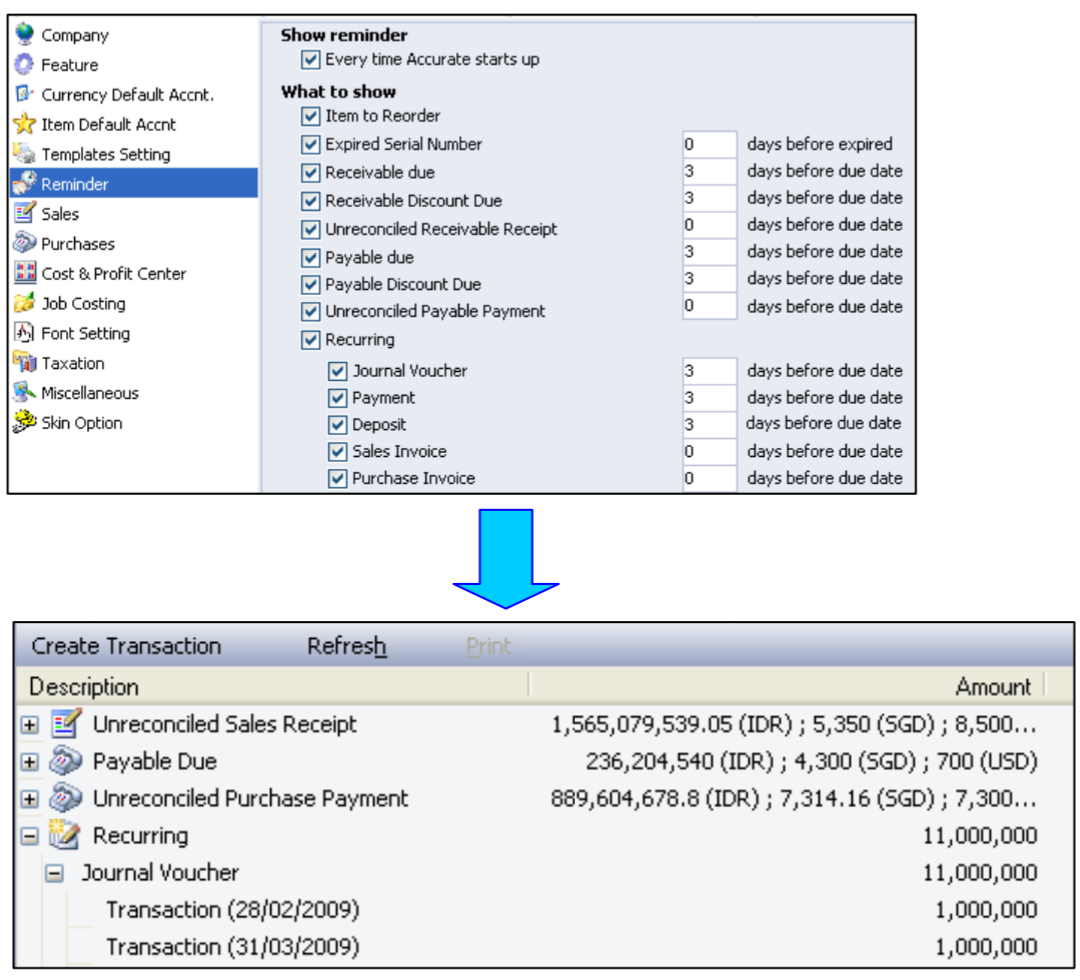
Task: Switch to the Purchases settings page
Action: point(77,244)
